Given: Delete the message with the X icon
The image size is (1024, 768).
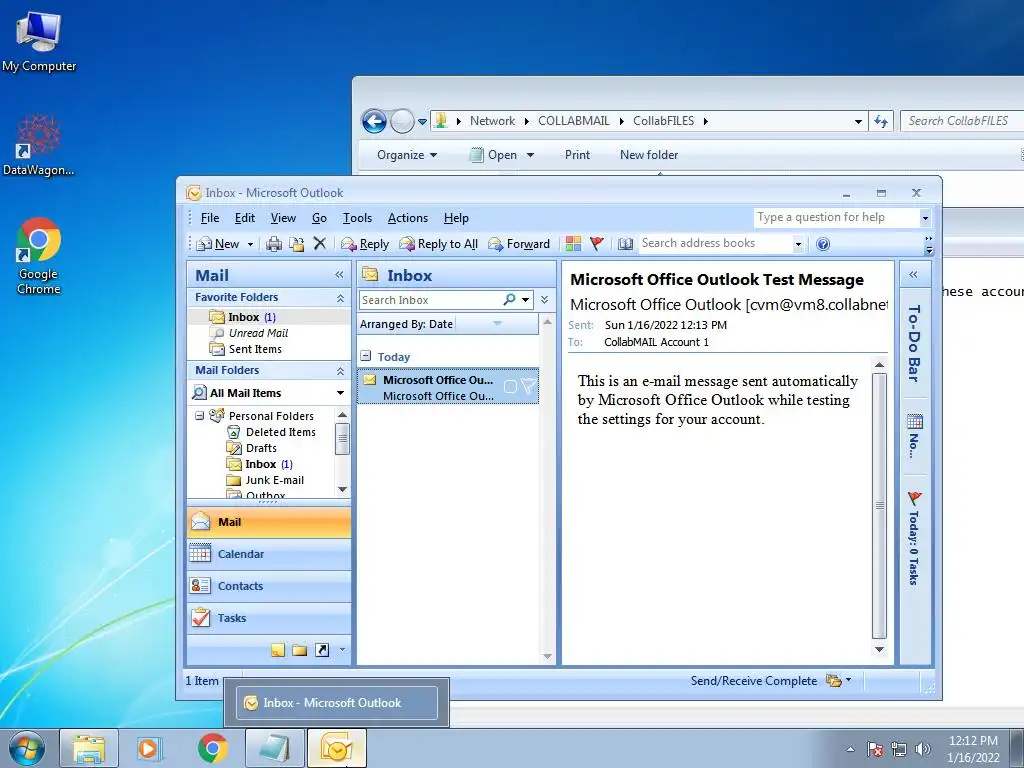Looking at the screenshot, I should click(319, 244).
